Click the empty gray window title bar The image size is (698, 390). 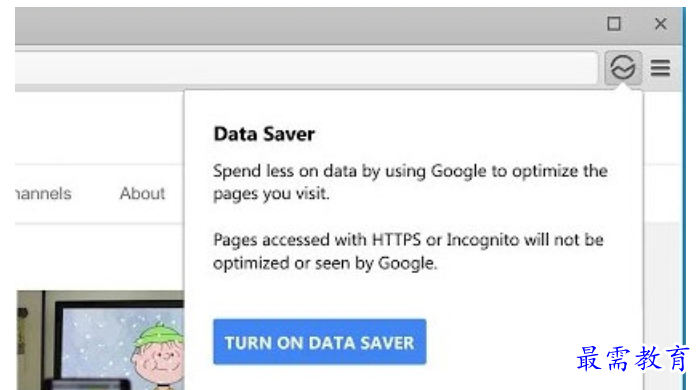coord(307,24)
